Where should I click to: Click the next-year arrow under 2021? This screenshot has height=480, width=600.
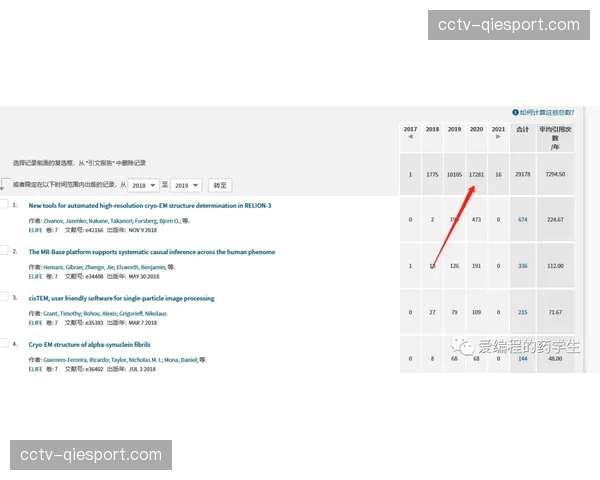(x=498, y=137)
